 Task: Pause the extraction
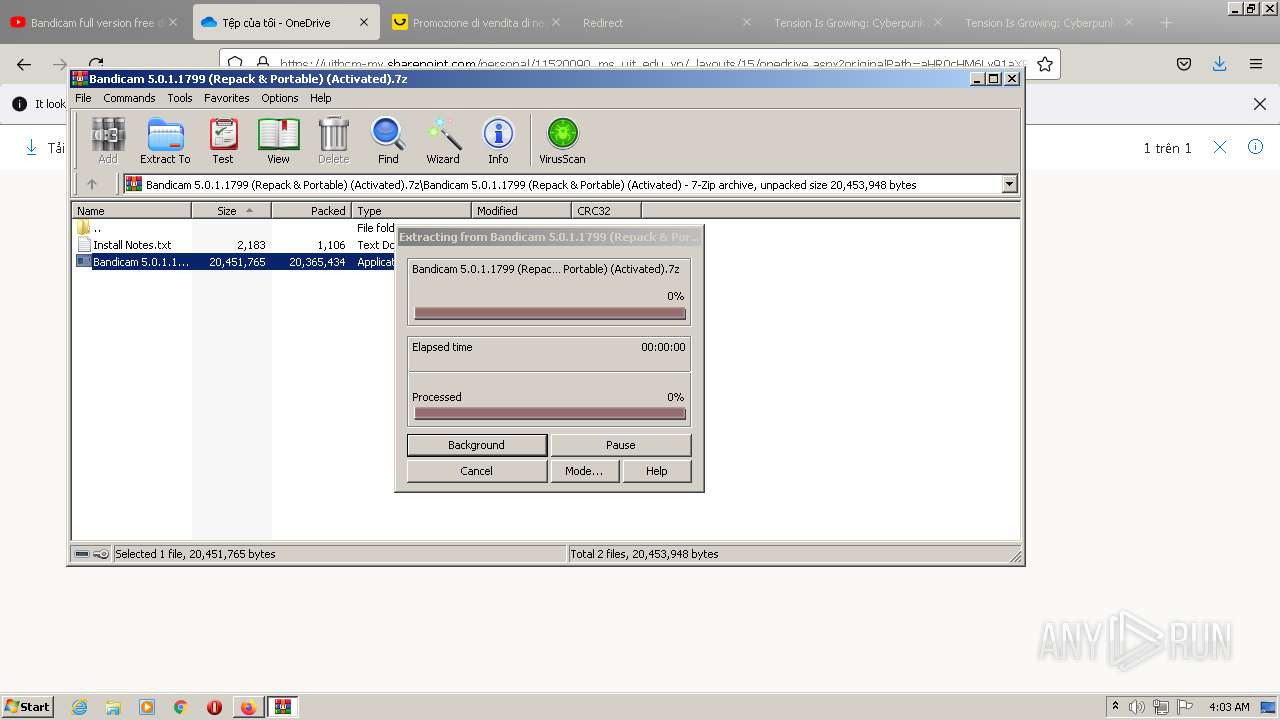click(621, 445)
